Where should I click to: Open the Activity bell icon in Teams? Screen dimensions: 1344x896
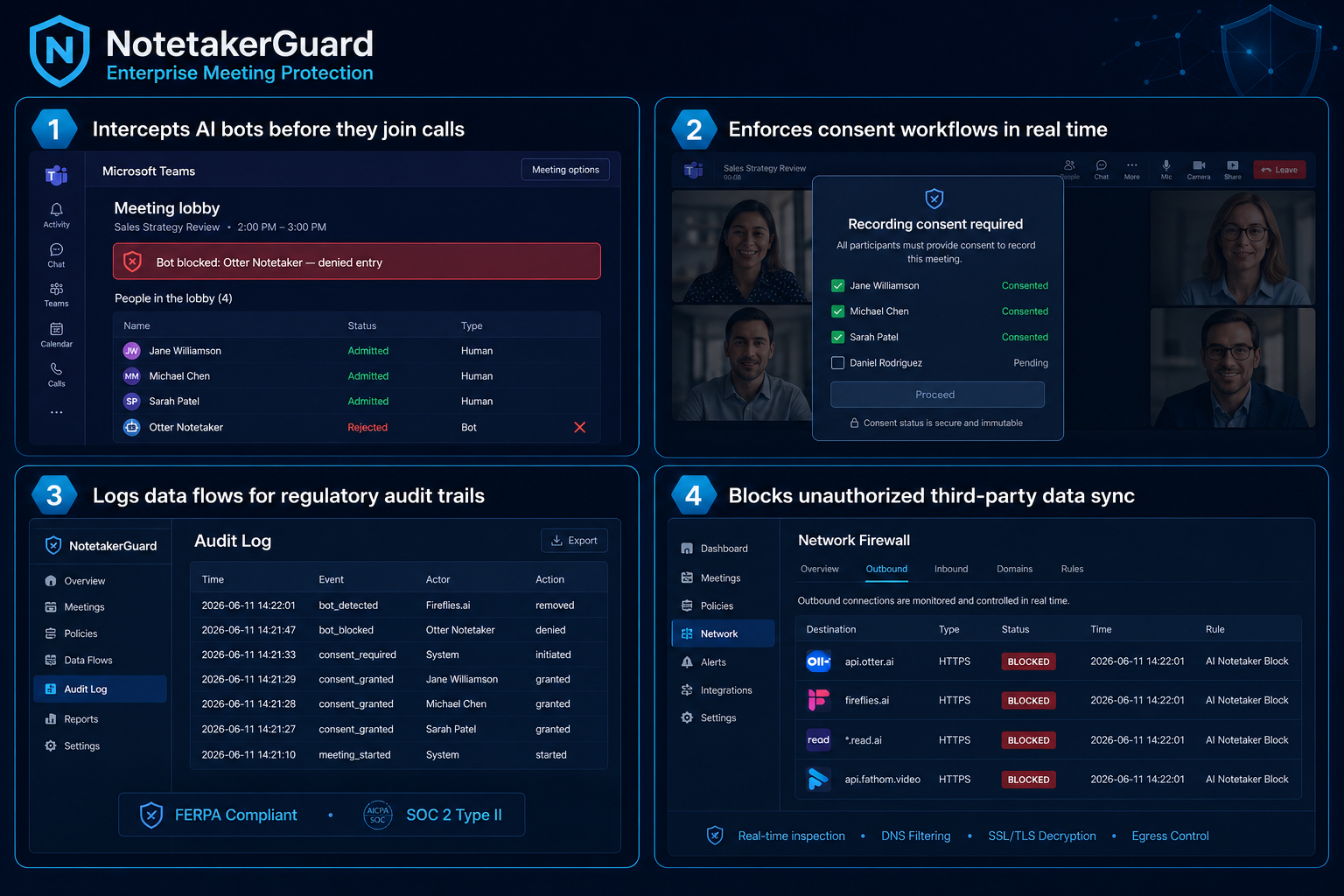coord(56,210)
